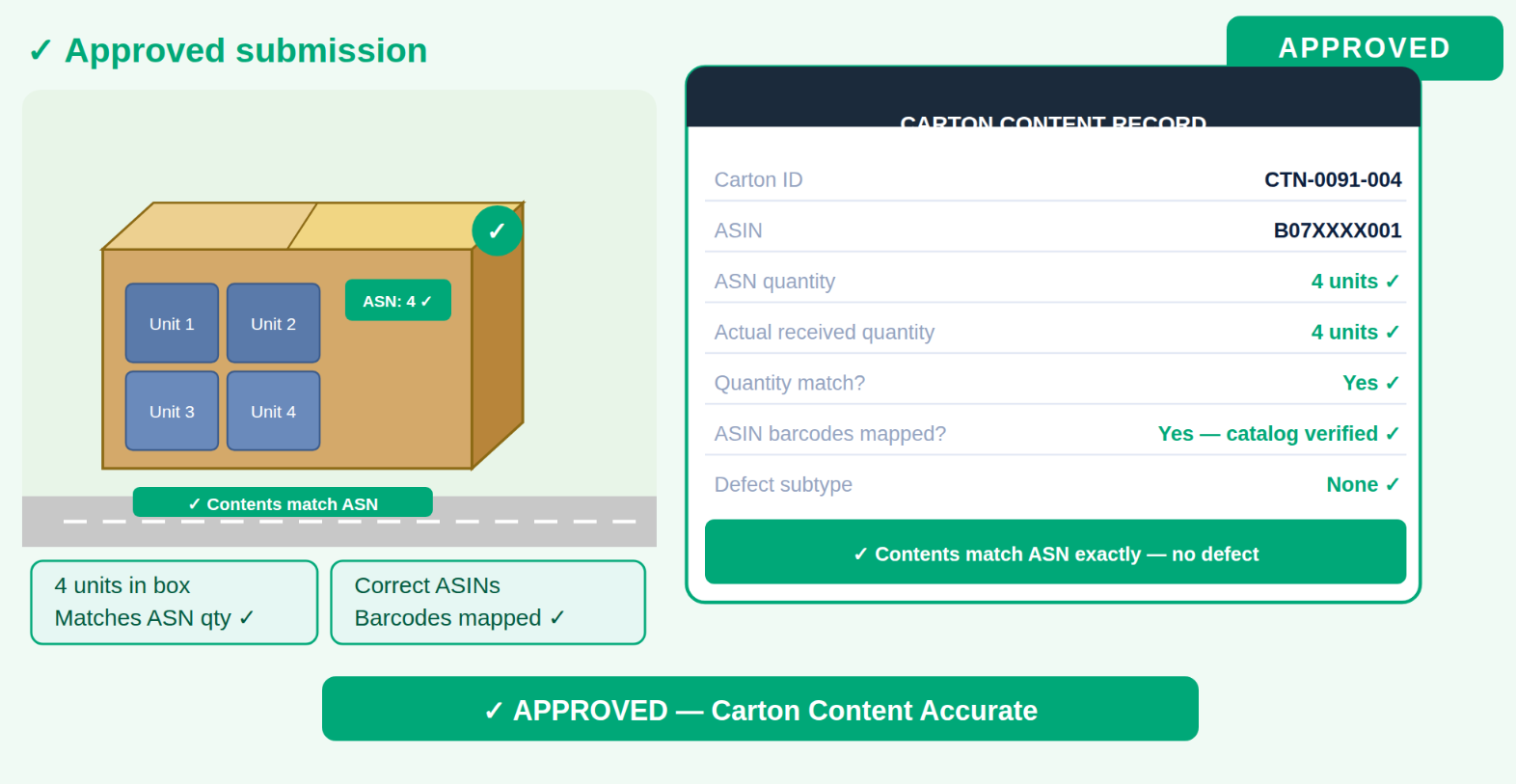1516x784 pixels.
Task: Click the Quantity match Yes value
Action: point(1370,383)
